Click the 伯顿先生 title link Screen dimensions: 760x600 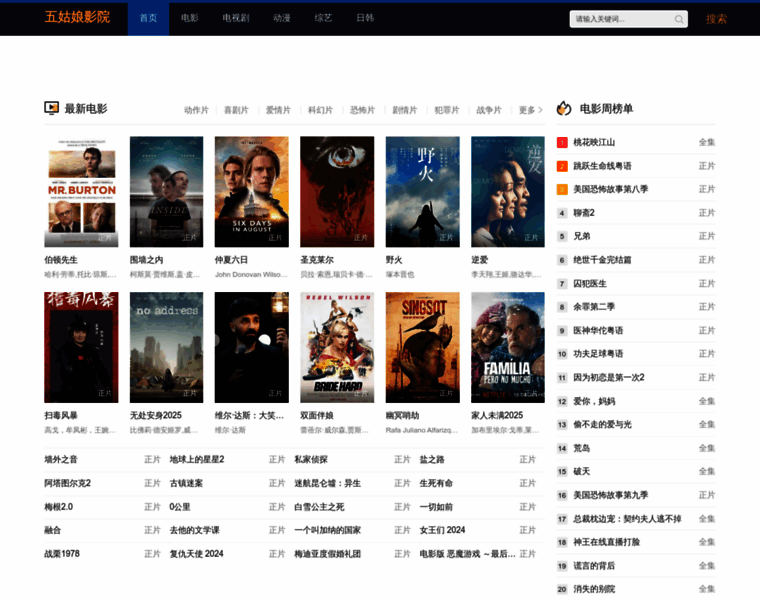[61, 260]
